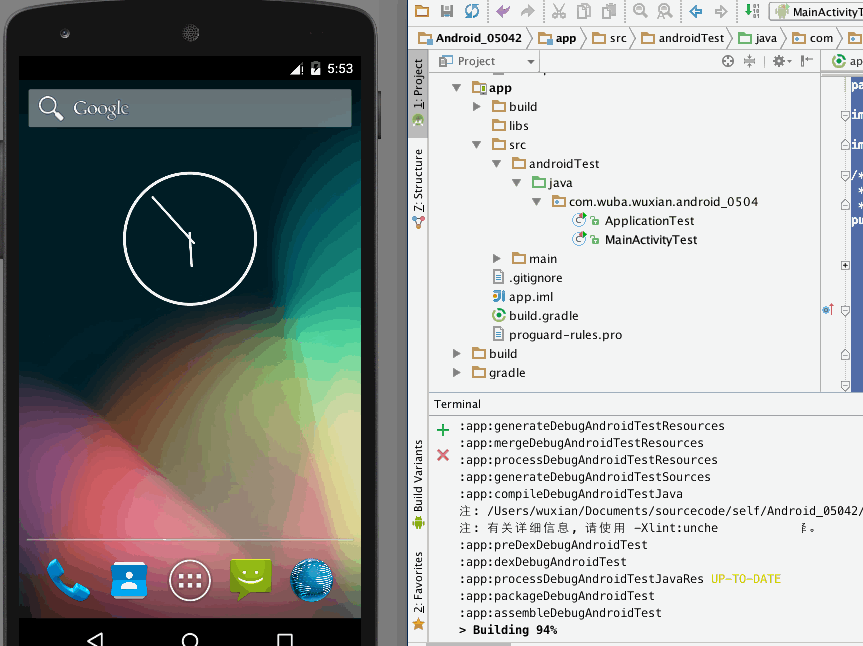Screen dimensions: 863x646
Task: Expand the main folder
Action: [496, 259]
